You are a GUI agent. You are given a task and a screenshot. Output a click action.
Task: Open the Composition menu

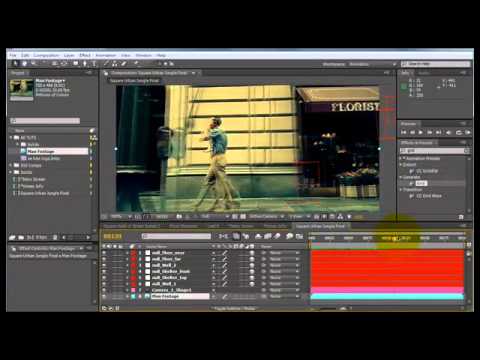click(x=46, y=55)
